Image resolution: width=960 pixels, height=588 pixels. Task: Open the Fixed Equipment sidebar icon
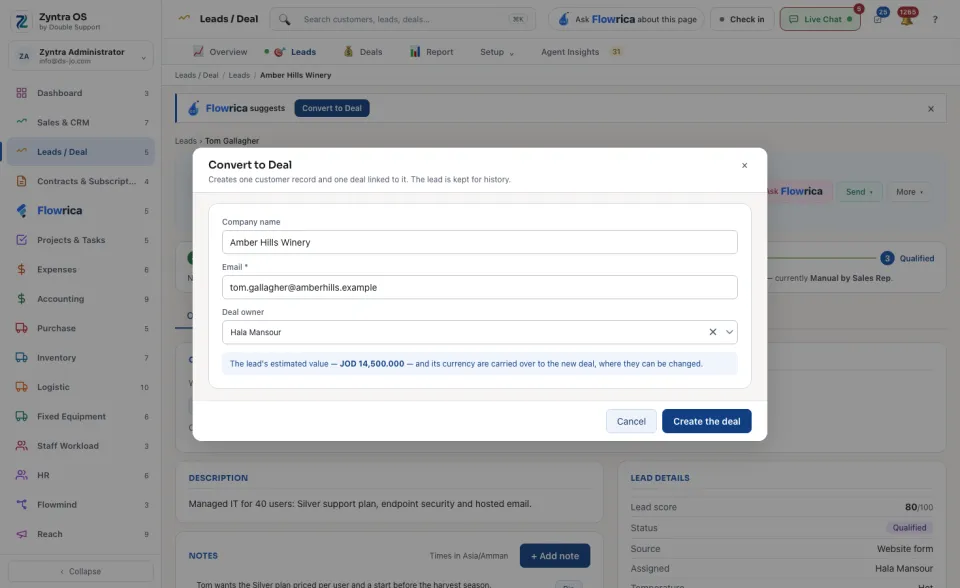[21, 416]
